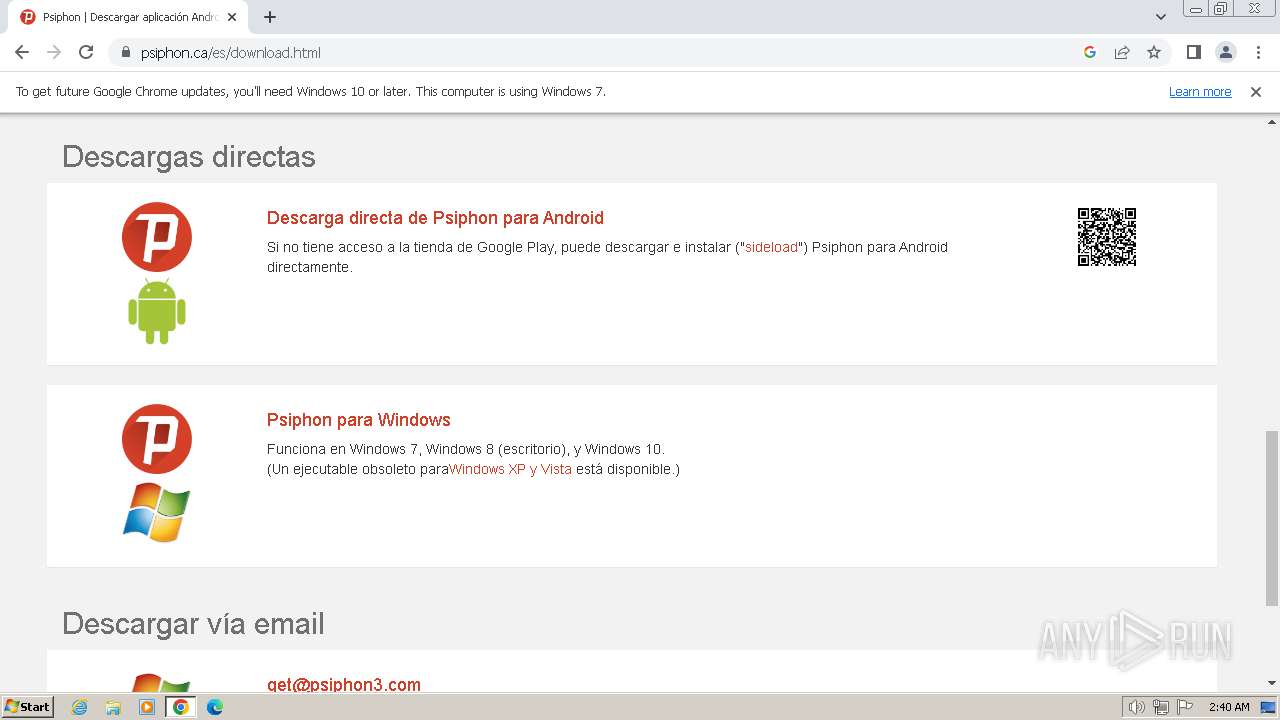The height and width of the screenshot is (720, 1280).
Task: Click the Google icon in address bar
Action: click(x=1090, y=52)
